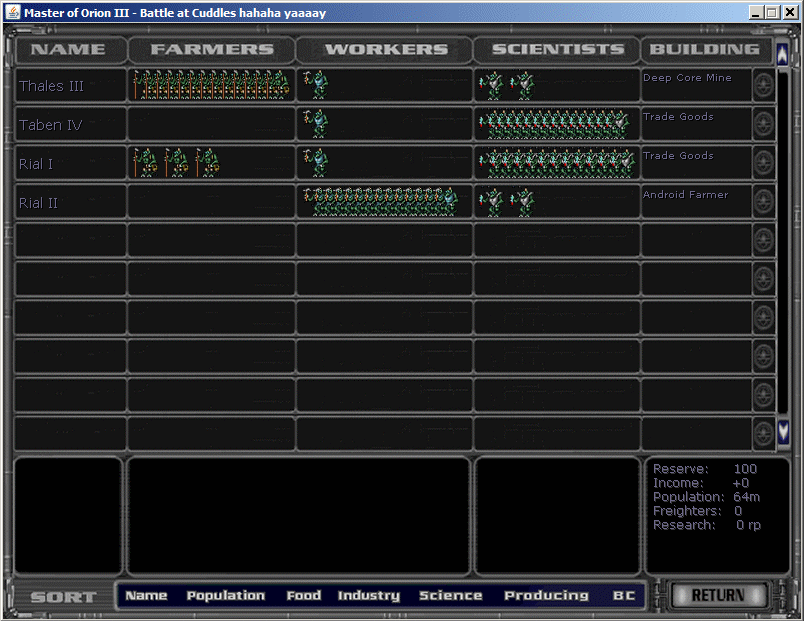Click the Income value +0
This screenshot has width=804, height=621.
[x=740, y=483]
